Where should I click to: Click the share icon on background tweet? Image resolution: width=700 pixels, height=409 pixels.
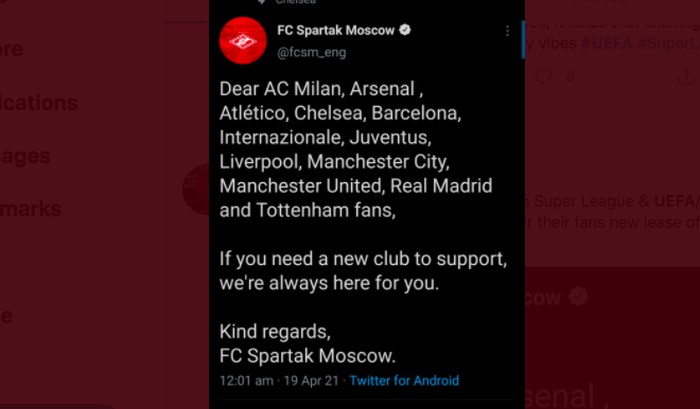coord(686,77)
